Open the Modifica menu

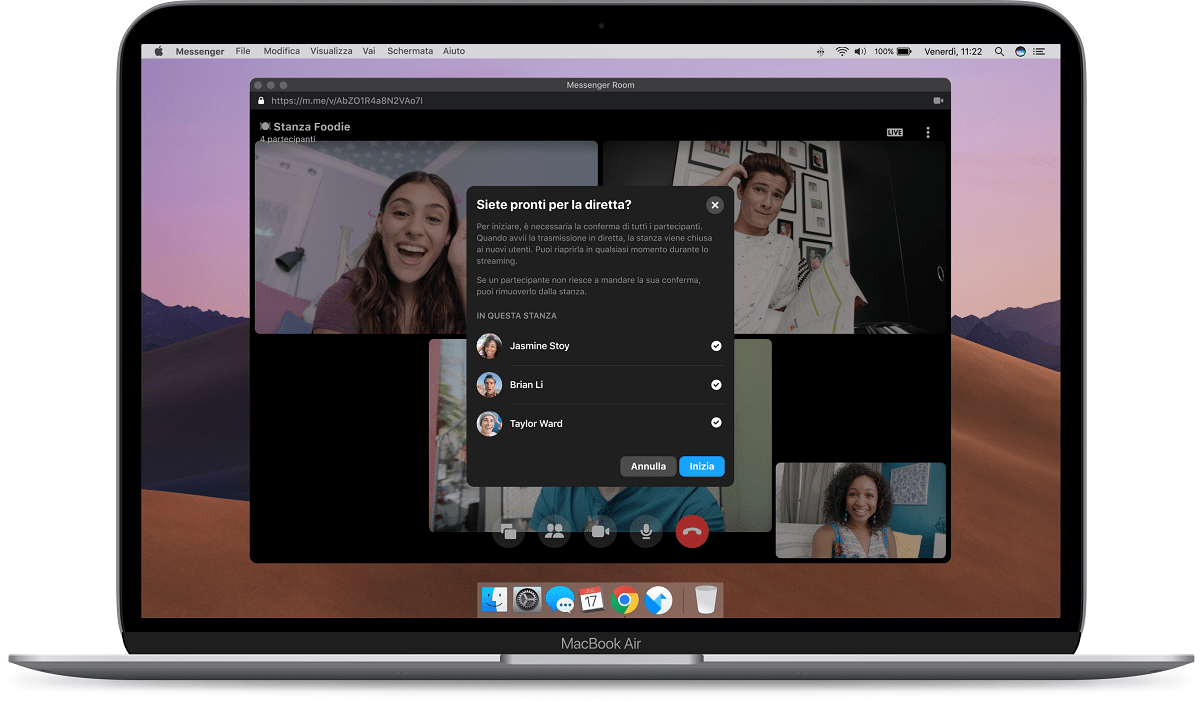point(282,51)
